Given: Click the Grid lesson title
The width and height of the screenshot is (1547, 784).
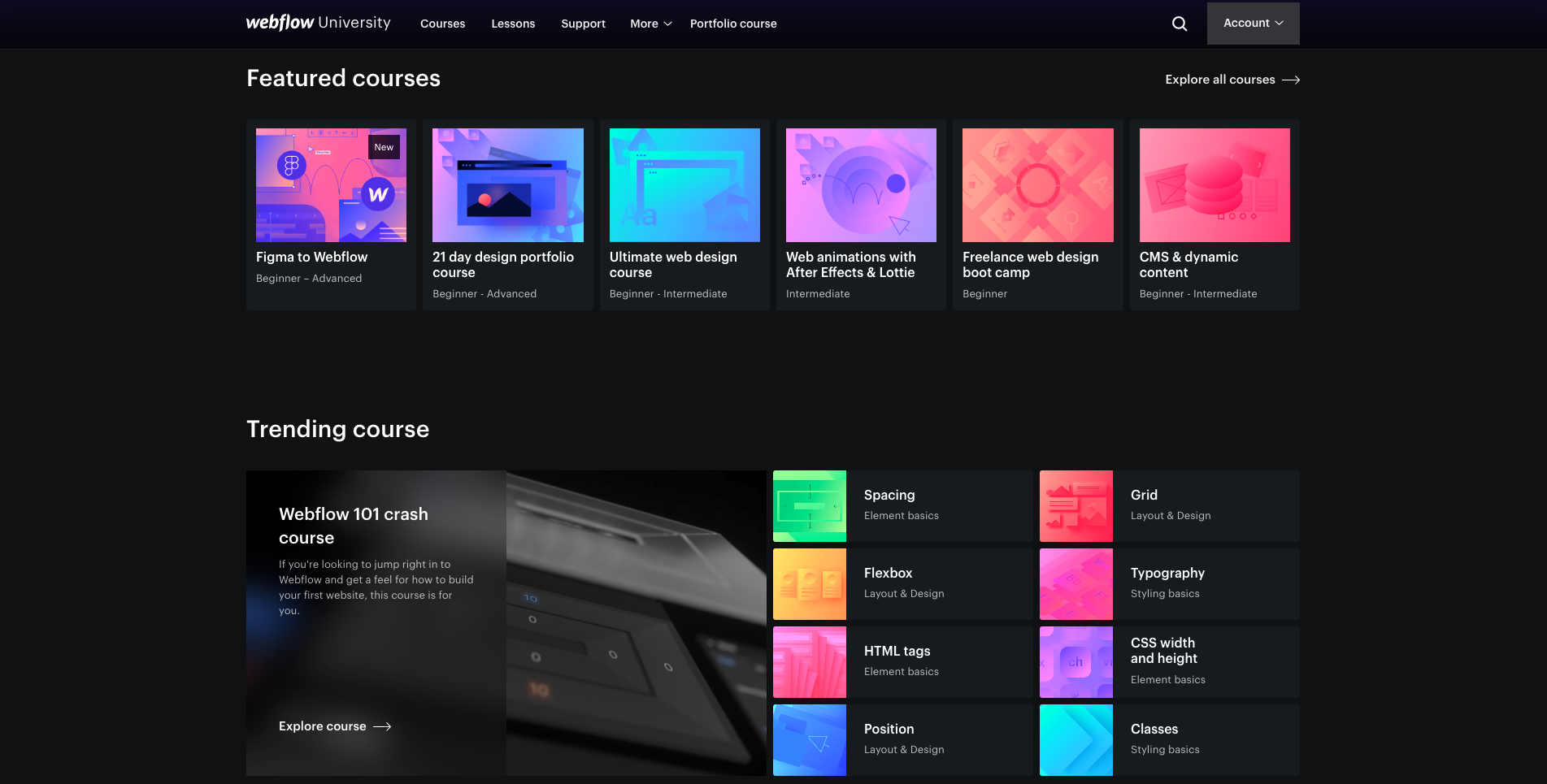Looking at the screenshot, I should (1144, 495).
